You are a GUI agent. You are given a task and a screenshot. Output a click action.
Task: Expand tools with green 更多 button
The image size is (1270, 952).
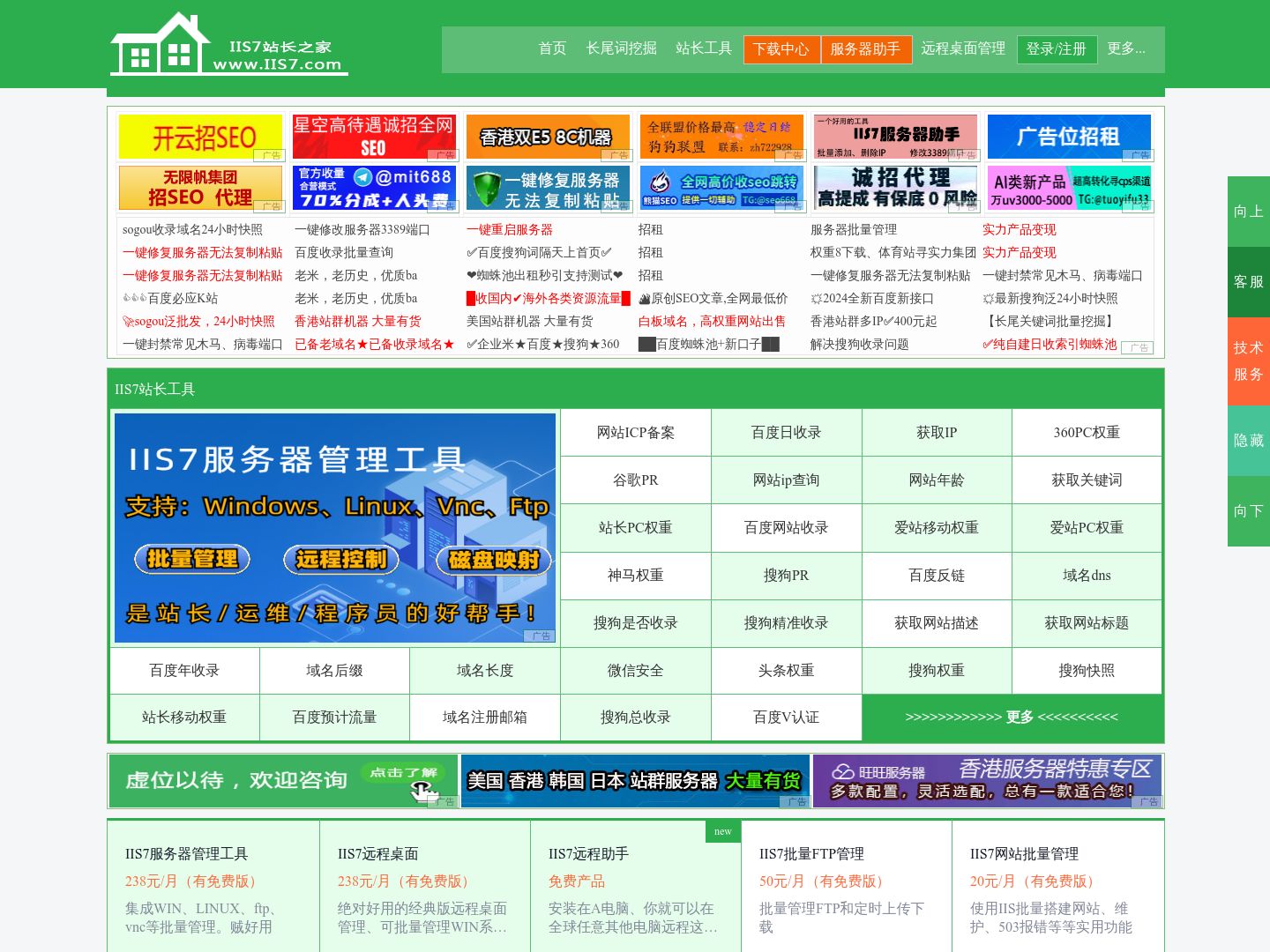coord(1012,718)
